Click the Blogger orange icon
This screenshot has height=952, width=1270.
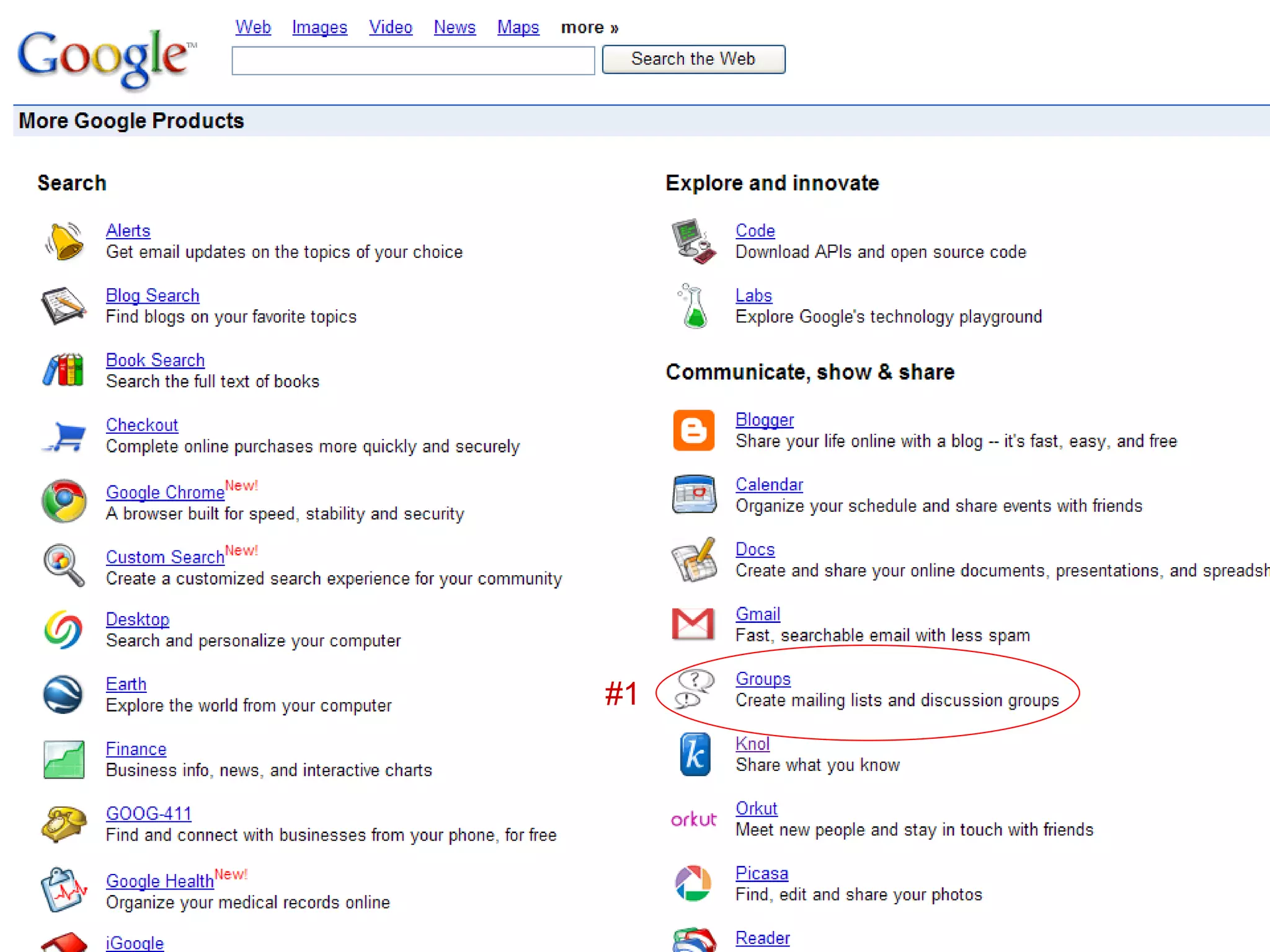point(694,430)
